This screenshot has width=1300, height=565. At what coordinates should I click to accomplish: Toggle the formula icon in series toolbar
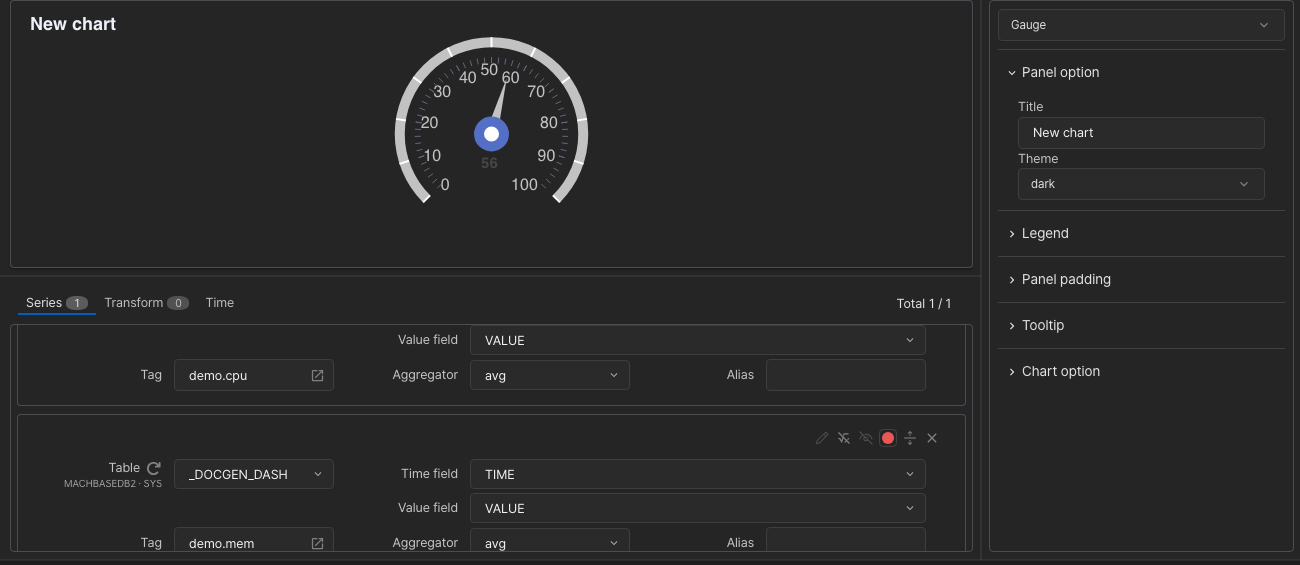tap(844, 438)
